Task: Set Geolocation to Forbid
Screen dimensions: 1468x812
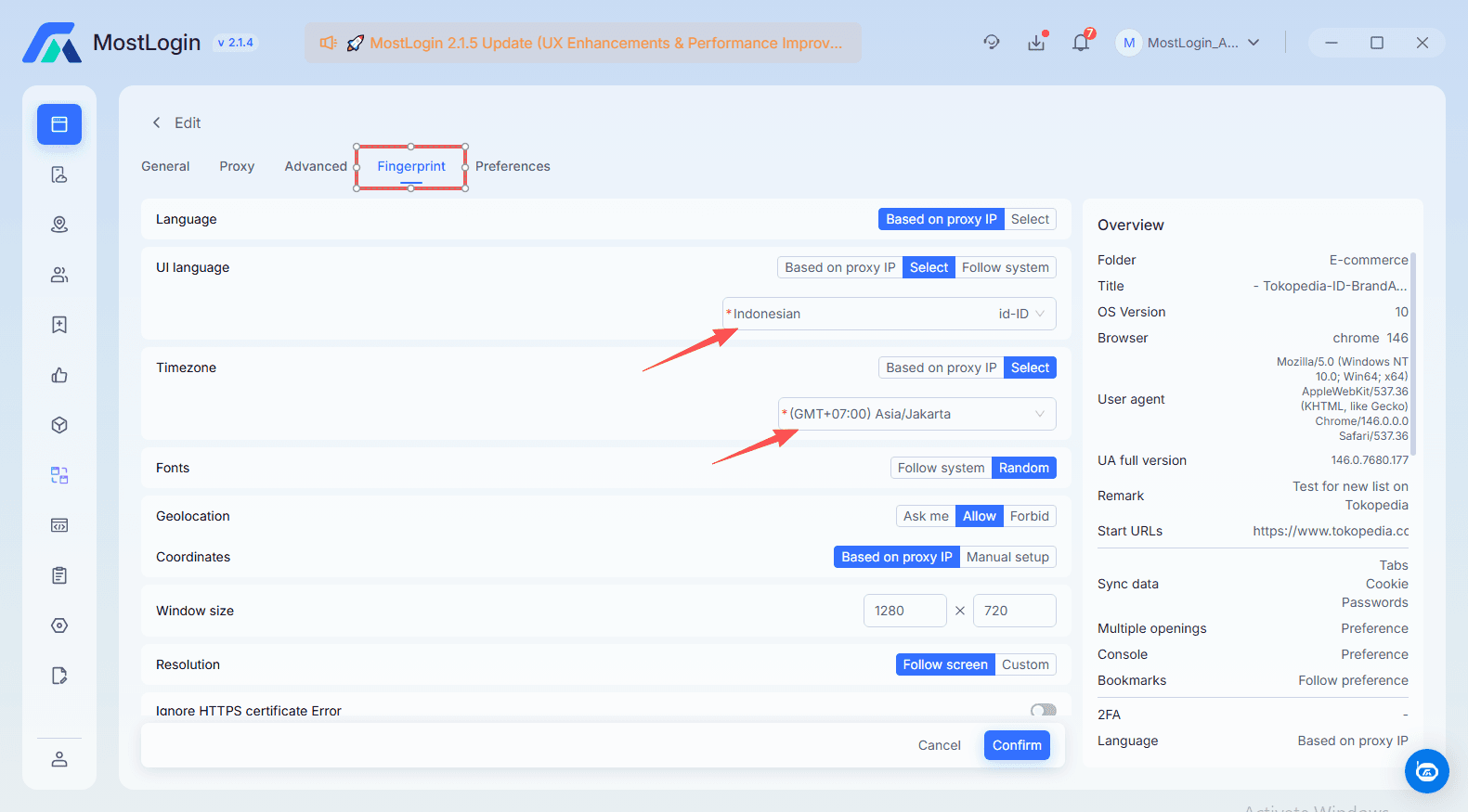Action: (x=1030, y=516)
